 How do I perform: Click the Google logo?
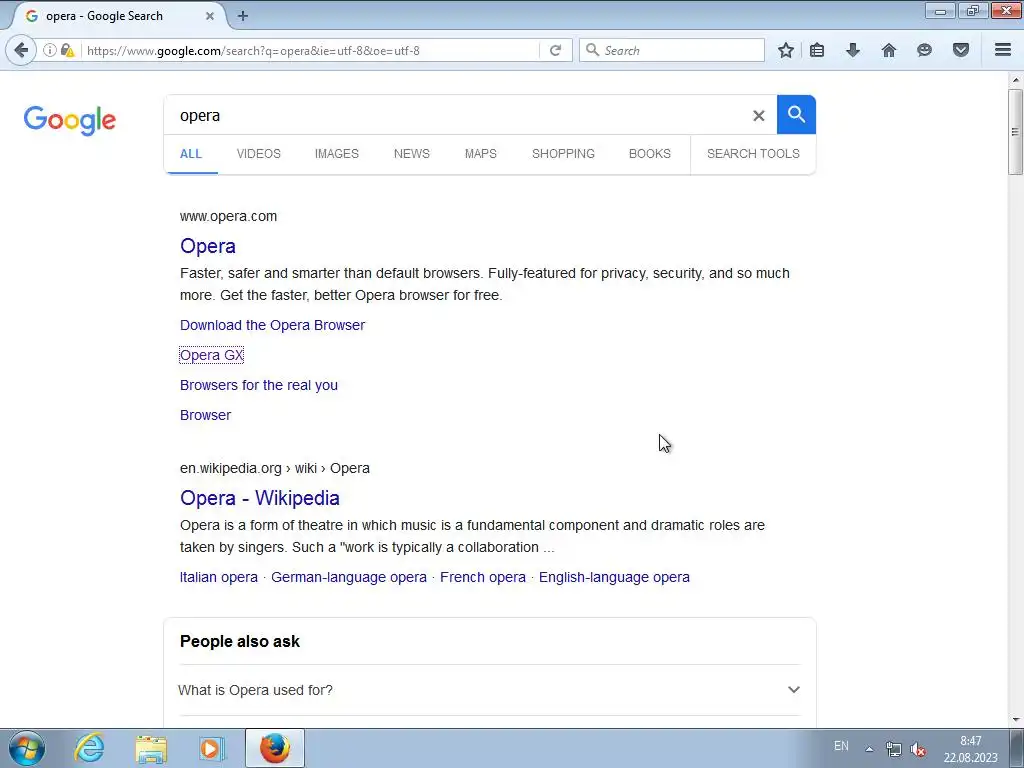pos(70,121)
